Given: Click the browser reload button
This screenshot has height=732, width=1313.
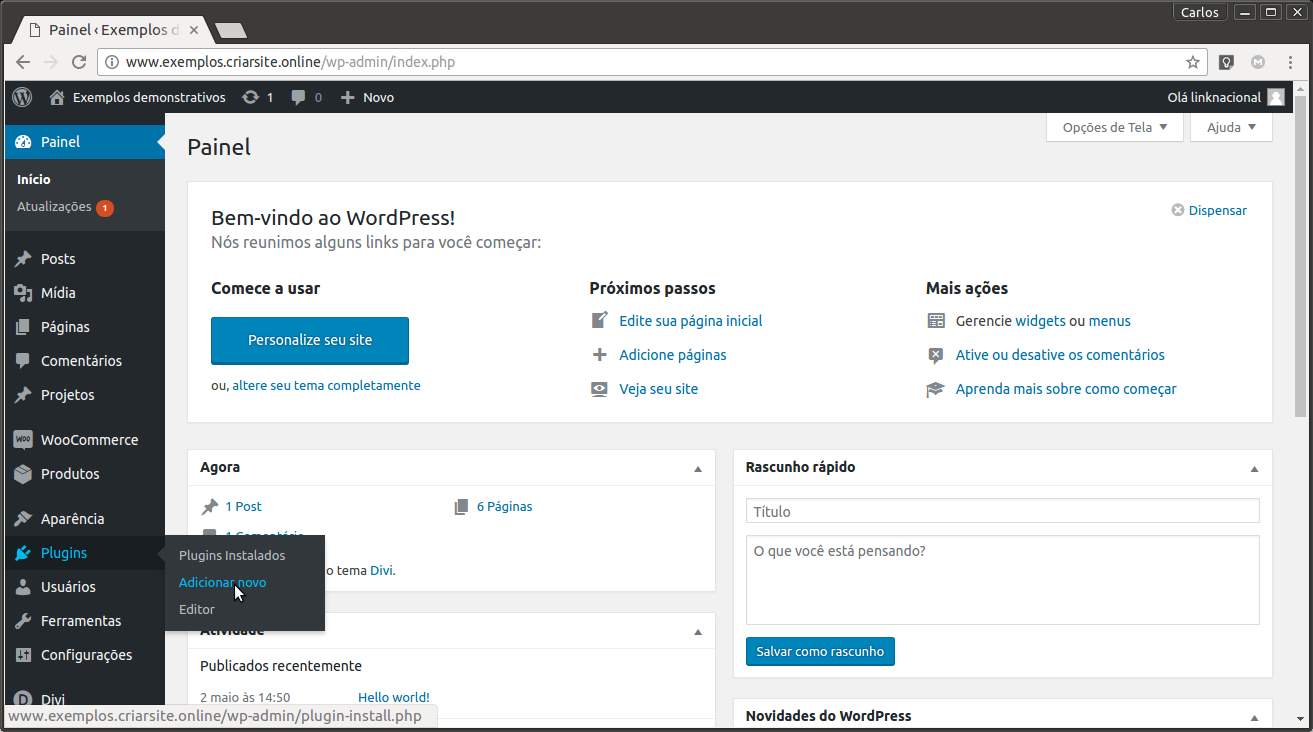Looking at the screenshot, I should click(77, 62).
